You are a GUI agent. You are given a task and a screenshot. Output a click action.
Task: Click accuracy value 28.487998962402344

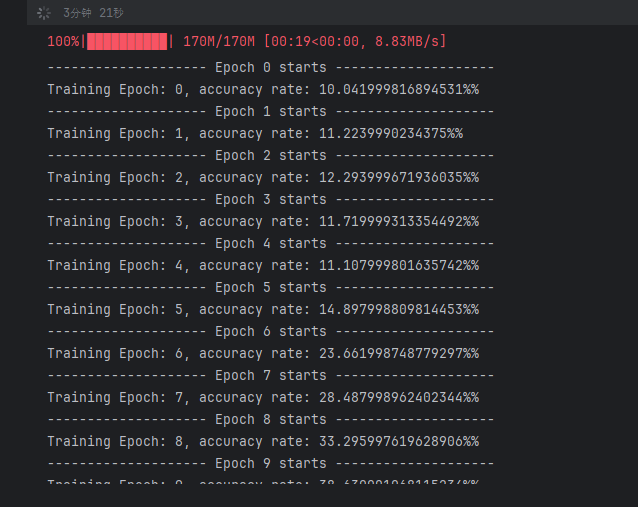[390, 397]
